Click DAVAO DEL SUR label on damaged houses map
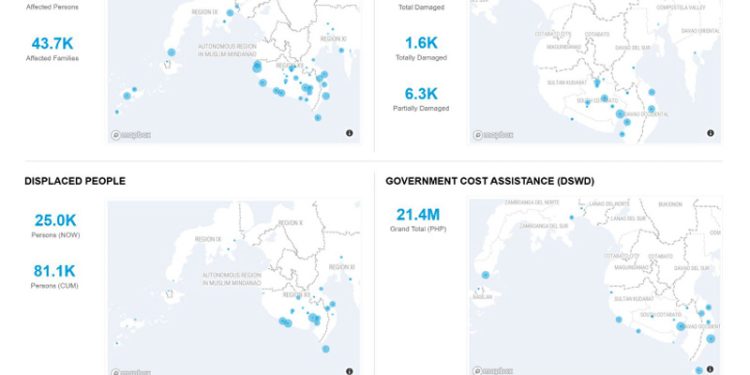Viewport: 750px width, 375px height. pos(632,48)
